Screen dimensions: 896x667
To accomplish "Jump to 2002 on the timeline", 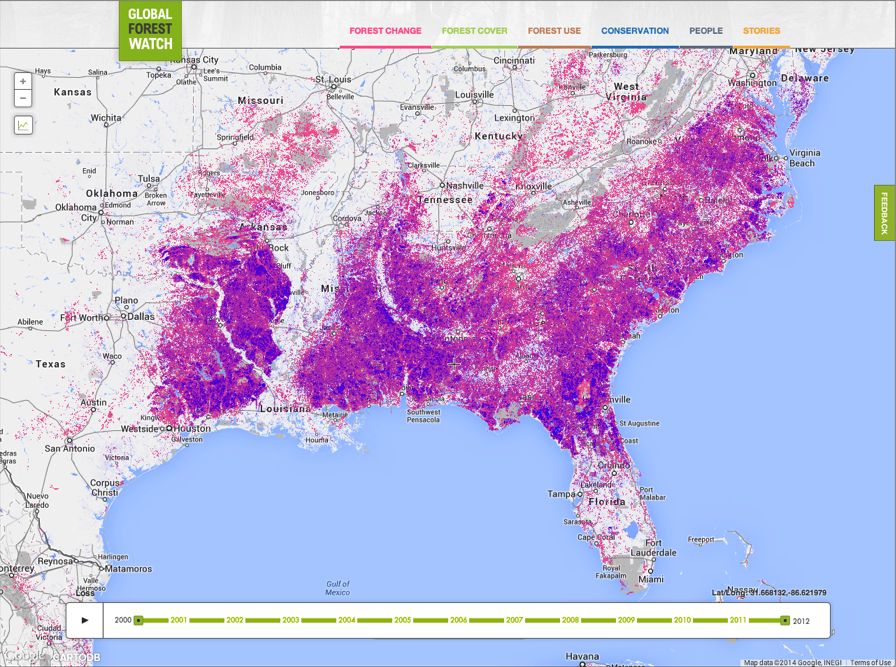I will [234, 620].
